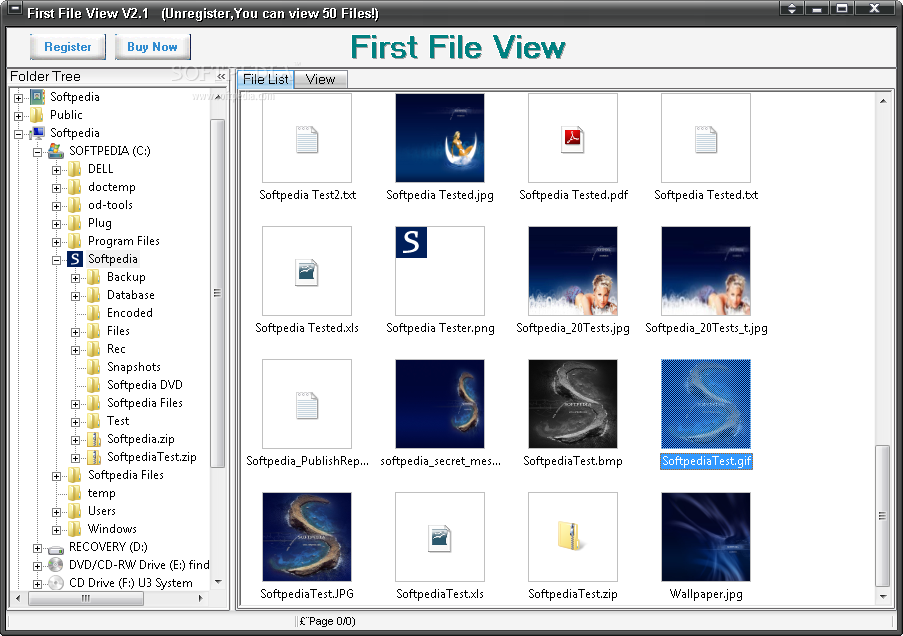The width and height of the screenshot is (903, 636).
Task: Click the title bar roll-up arrows button
Action: pos(792,8)
